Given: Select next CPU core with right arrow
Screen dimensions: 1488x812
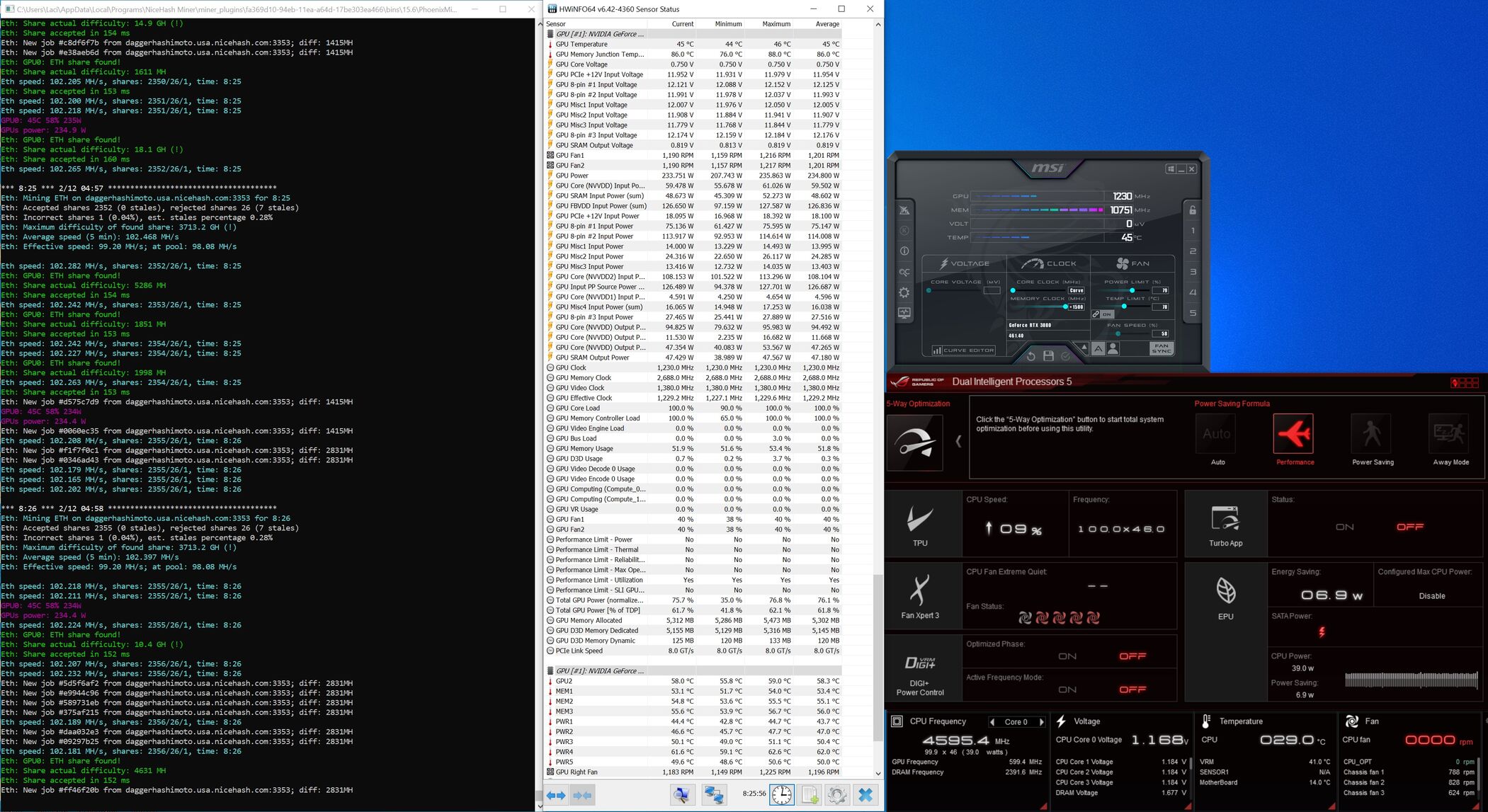Looking at the screenshot, I should (1041, 722).
